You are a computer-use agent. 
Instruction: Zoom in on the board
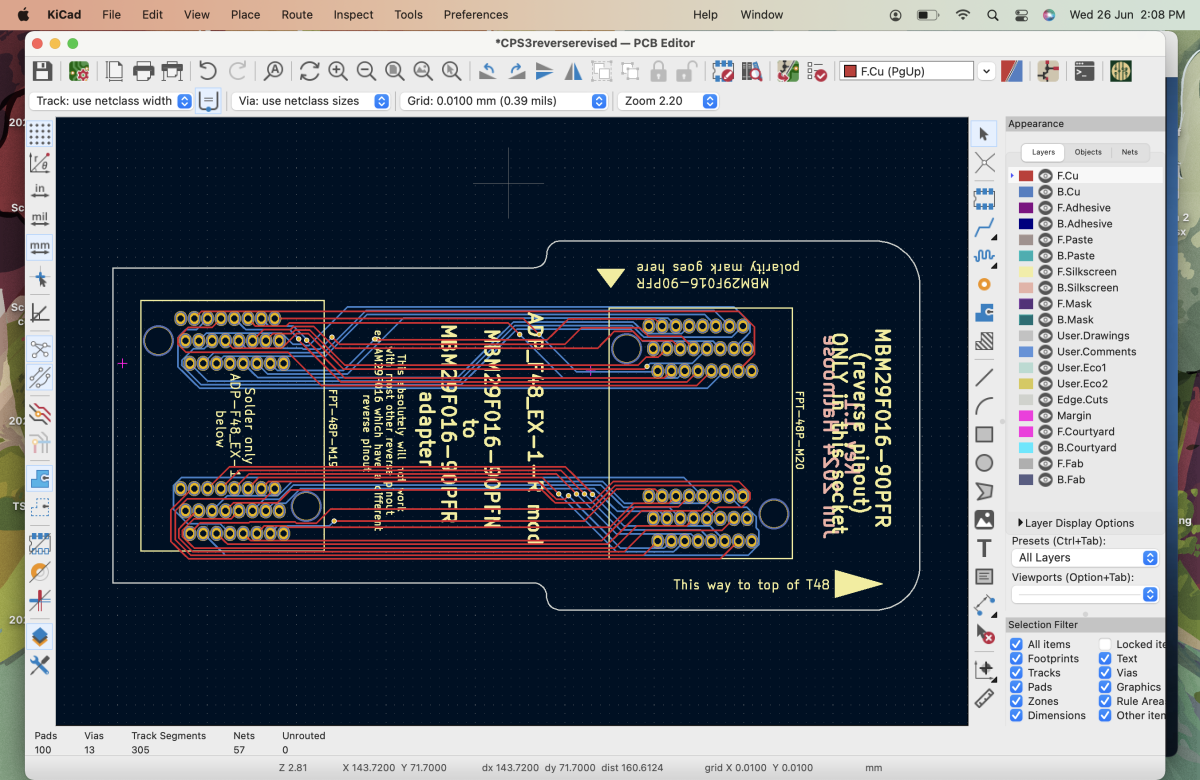(338, 71)
